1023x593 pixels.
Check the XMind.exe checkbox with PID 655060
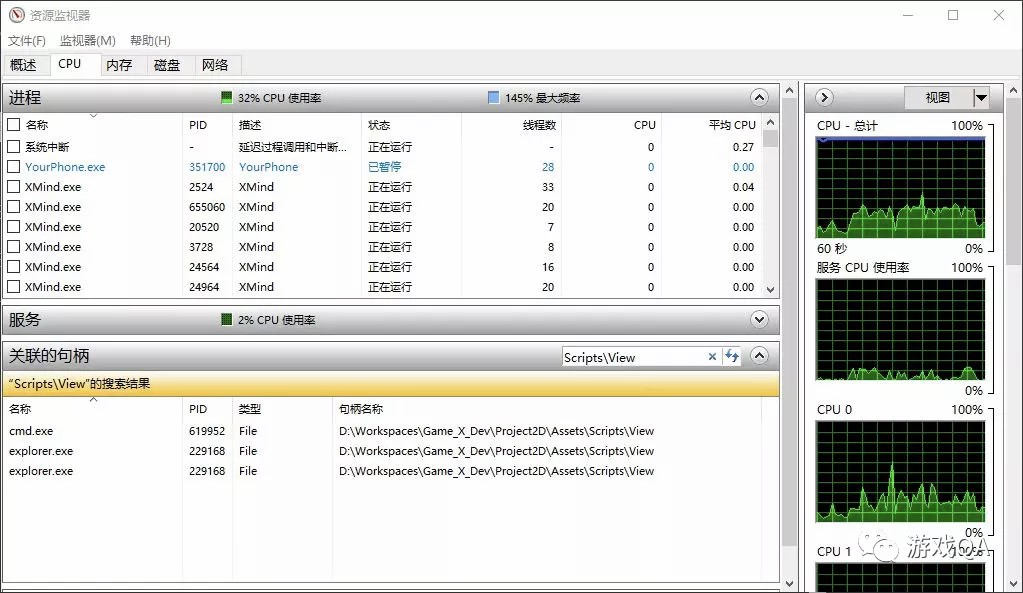point(13,207)
